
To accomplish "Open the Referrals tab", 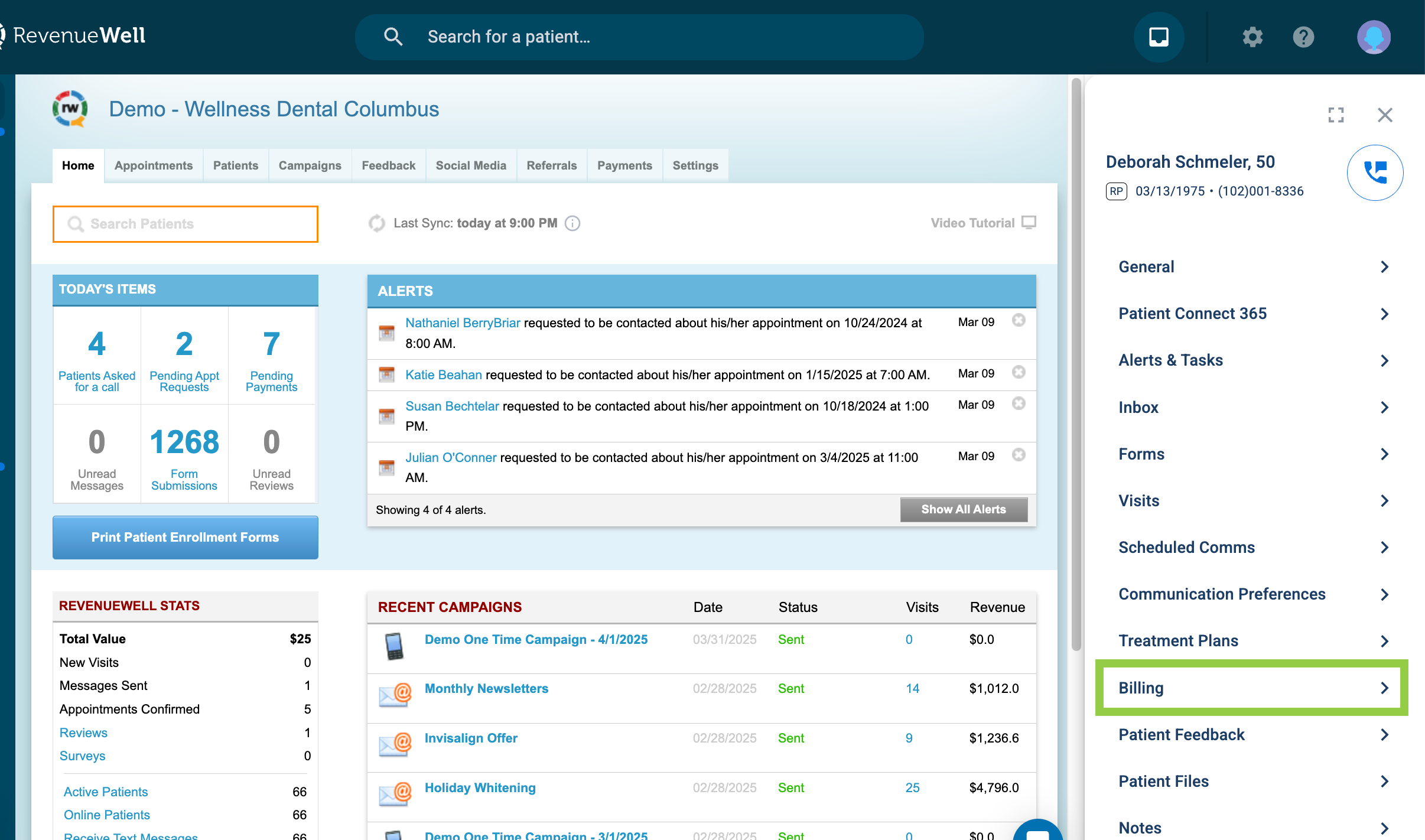I will (552, 166).
